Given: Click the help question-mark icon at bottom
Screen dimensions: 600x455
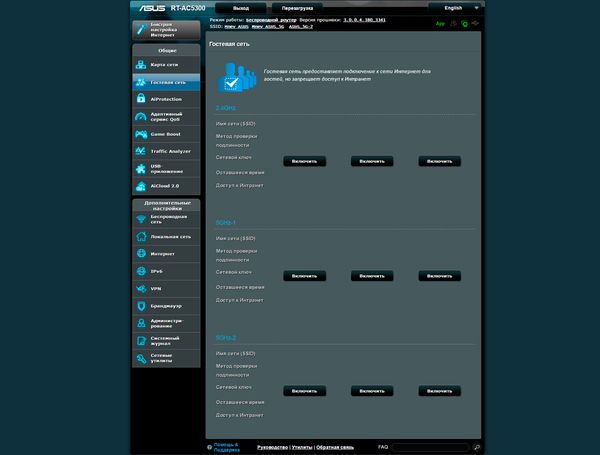Looking at the screenshot, I should (209, 447).
